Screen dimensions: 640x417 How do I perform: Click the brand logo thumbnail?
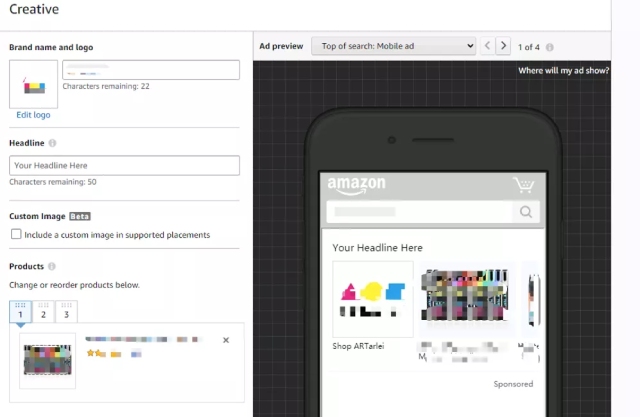pyautogui.click(x=33, y=84)
